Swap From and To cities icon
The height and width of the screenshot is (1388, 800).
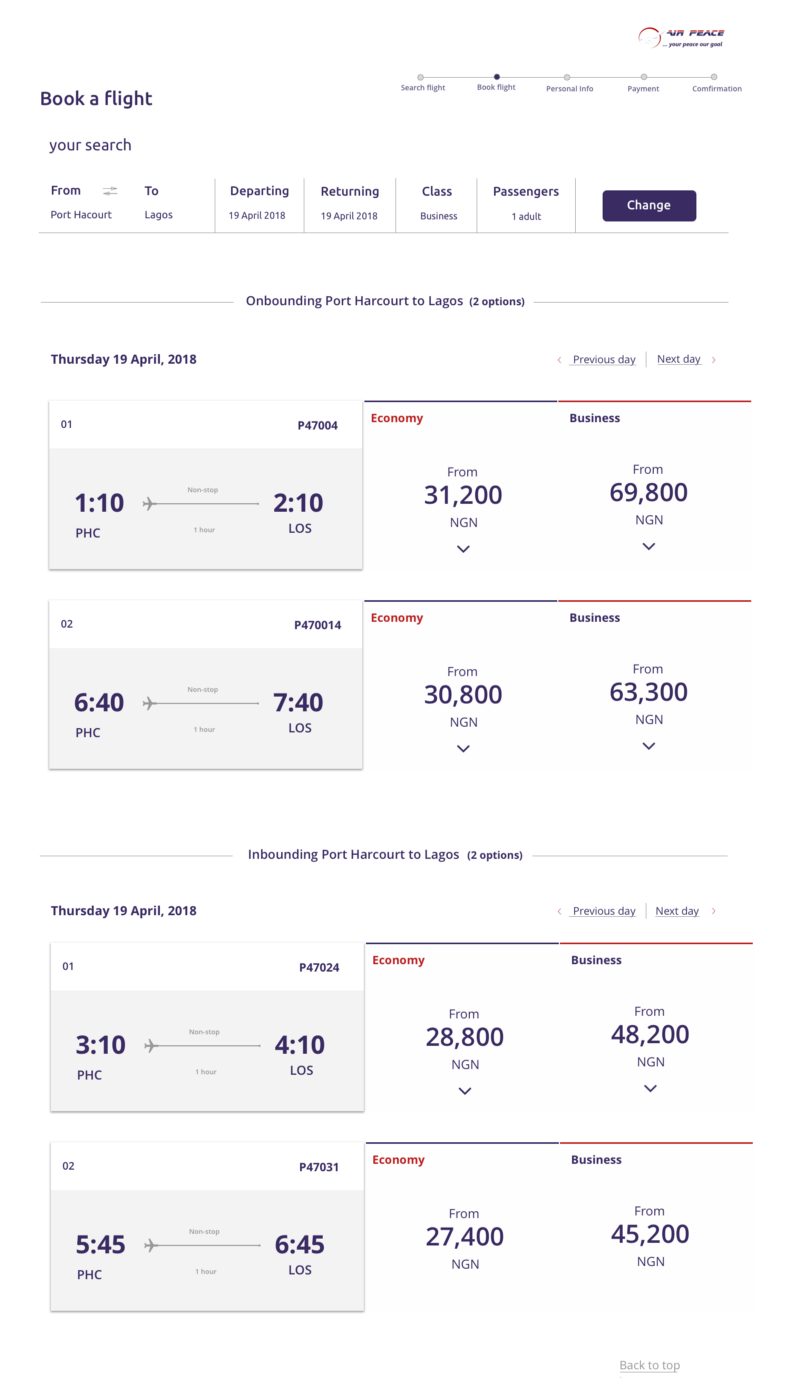110,191
